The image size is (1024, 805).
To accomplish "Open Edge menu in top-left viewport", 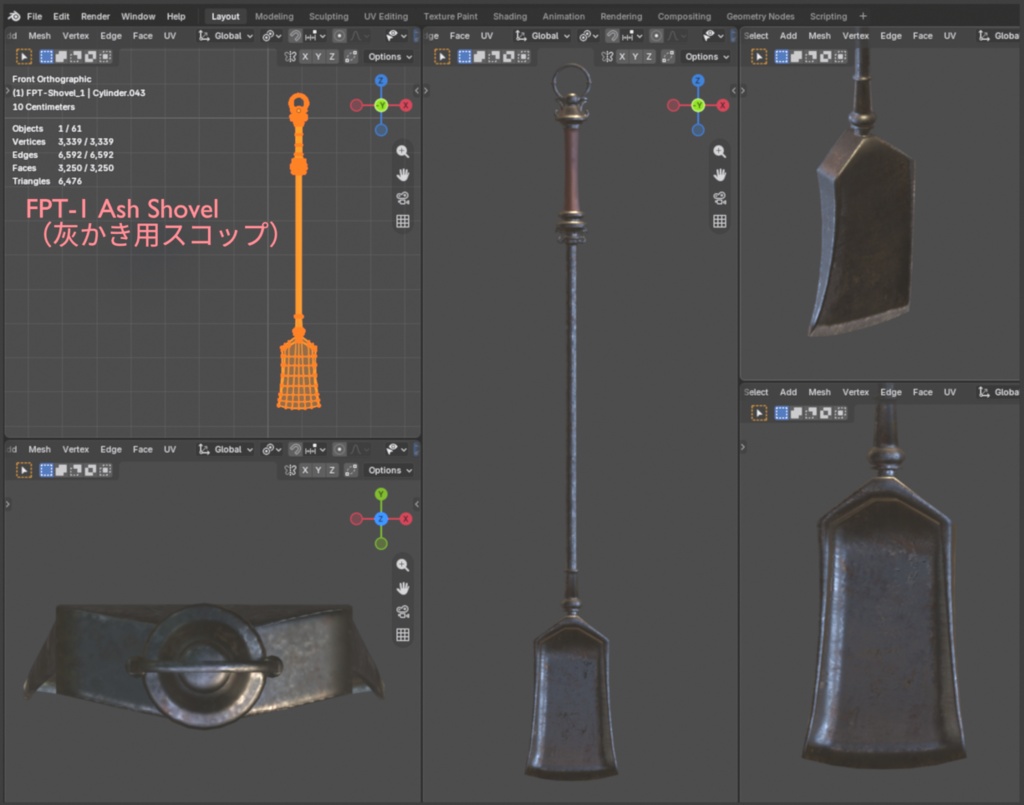I will click(x=111, y=36).
